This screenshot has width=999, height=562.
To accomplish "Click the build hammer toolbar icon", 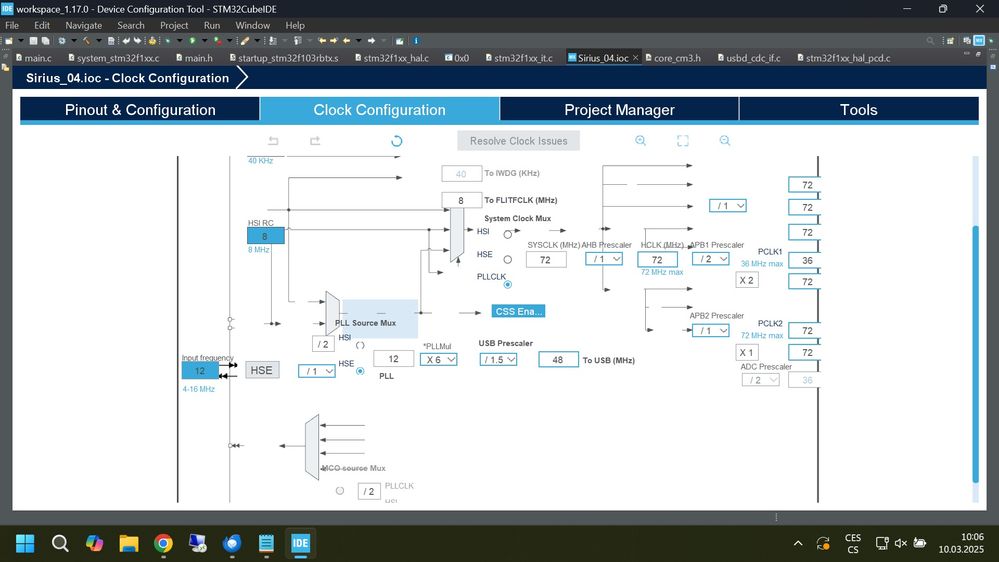I will (86, 41).
